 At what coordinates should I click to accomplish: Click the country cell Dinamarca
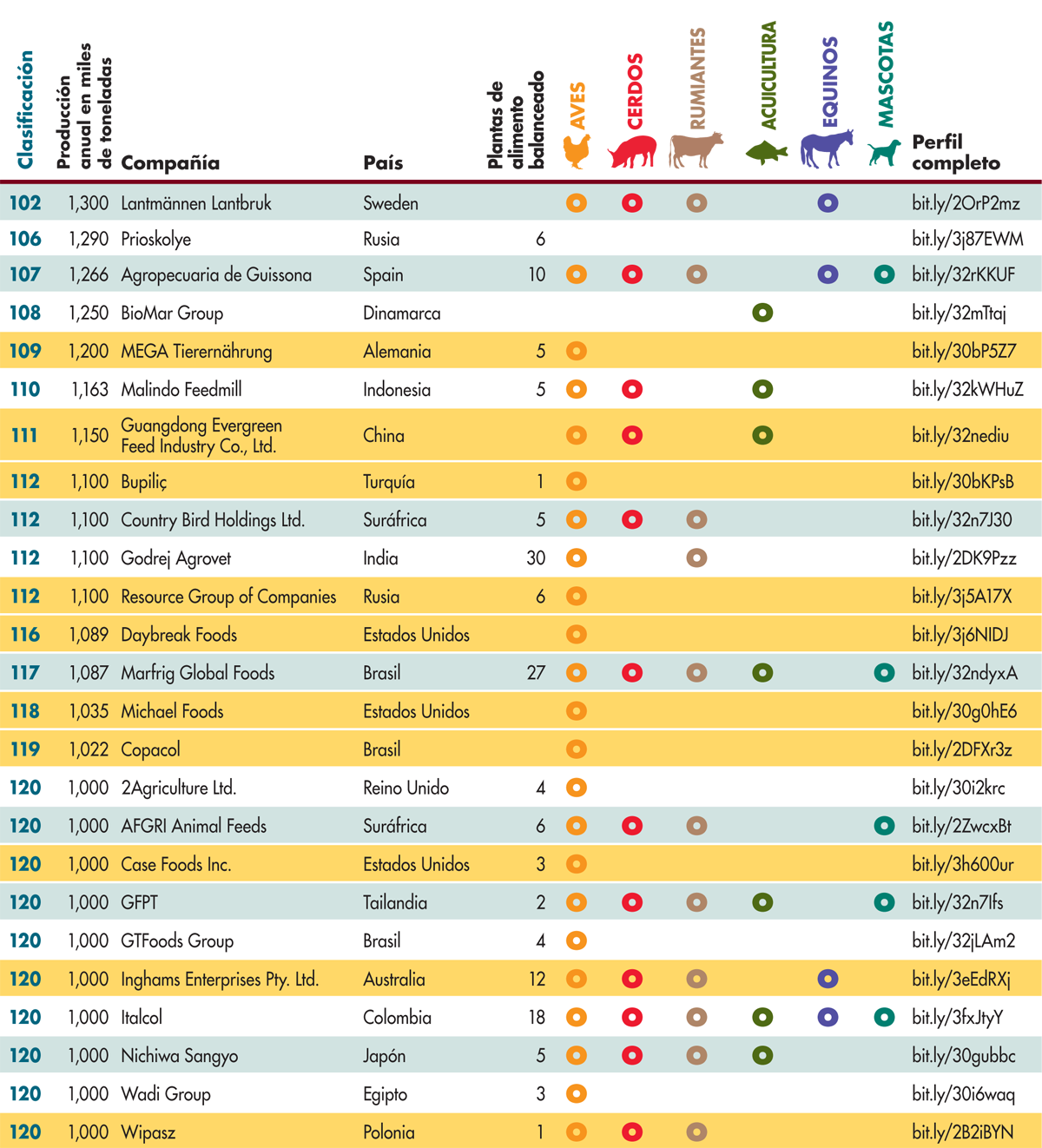(402, 313)
